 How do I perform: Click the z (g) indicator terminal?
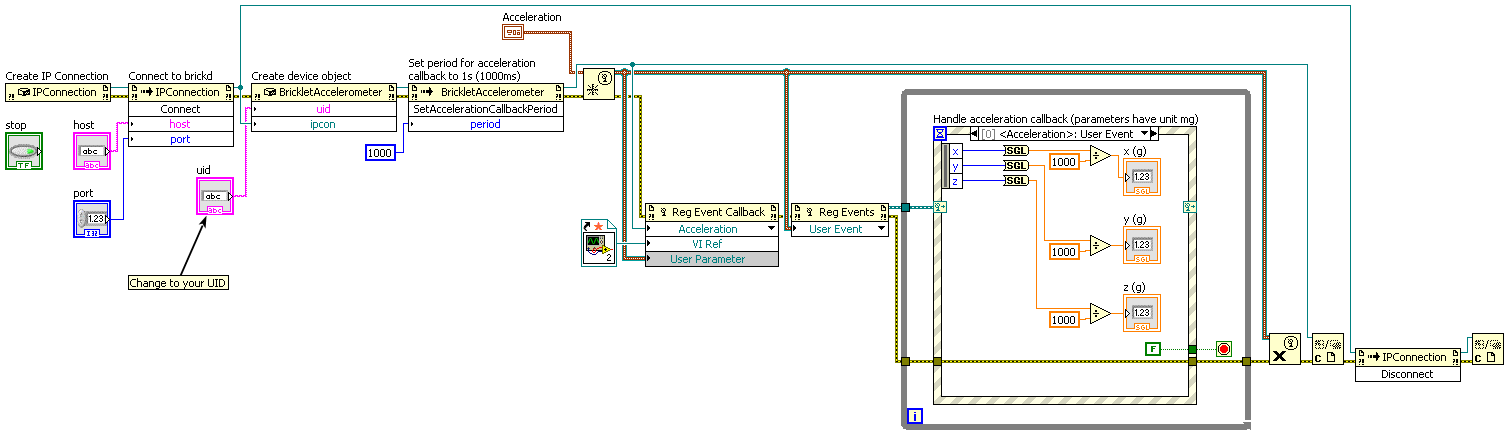pos(1142,312)
